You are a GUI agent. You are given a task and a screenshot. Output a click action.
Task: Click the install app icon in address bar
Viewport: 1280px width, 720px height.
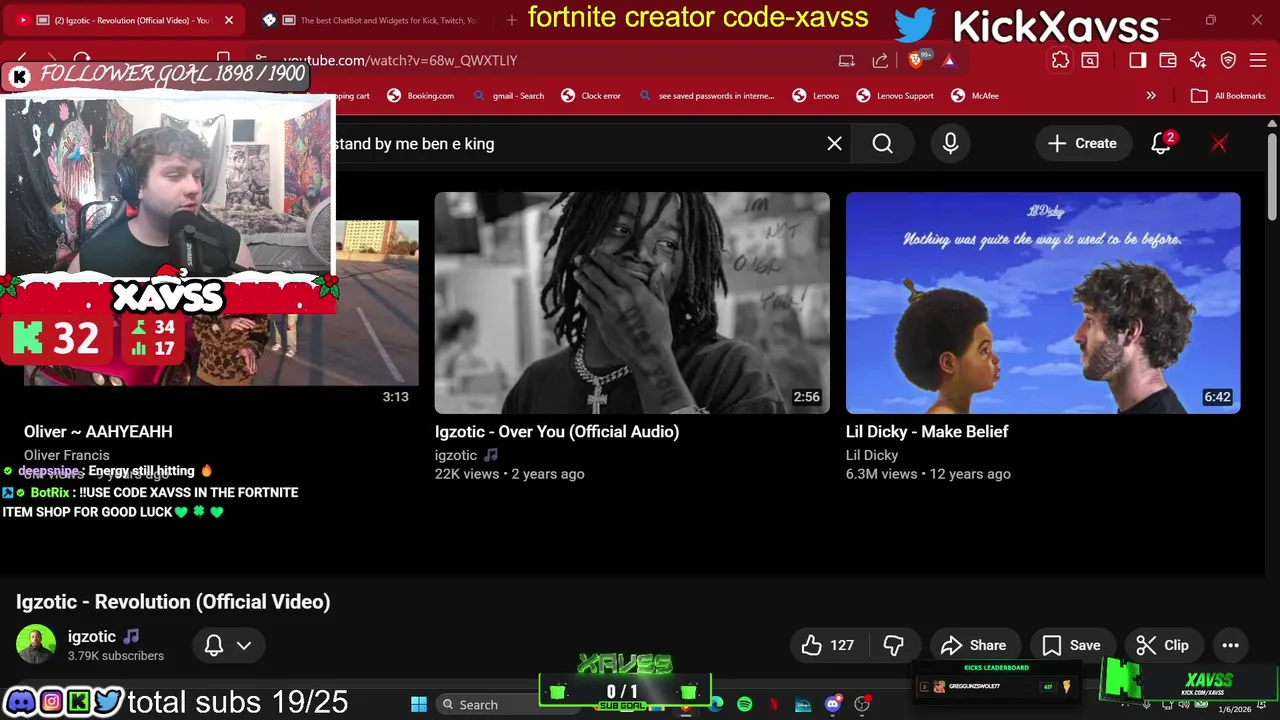coord(847,61)
